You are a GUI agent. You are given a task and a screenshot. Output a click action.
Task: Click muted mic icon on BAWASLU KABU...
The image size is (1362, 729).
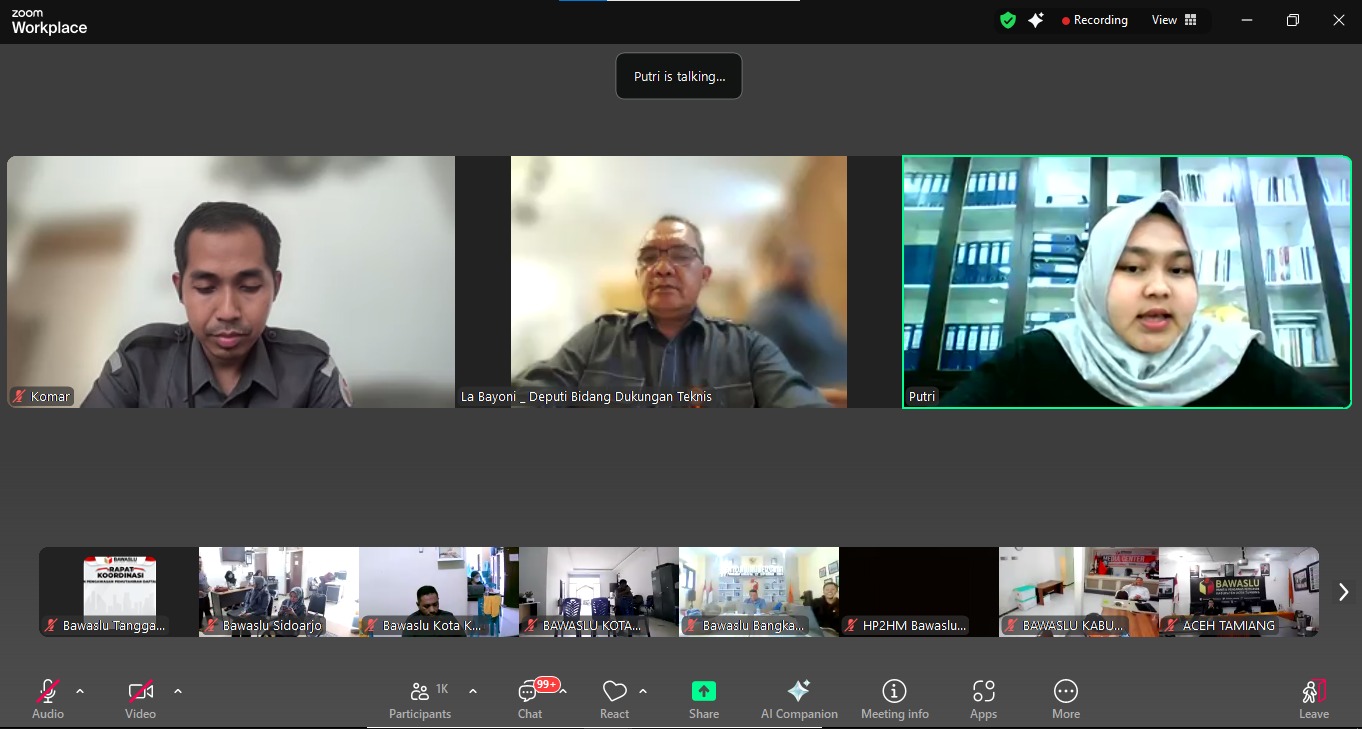click(1011, 626)
